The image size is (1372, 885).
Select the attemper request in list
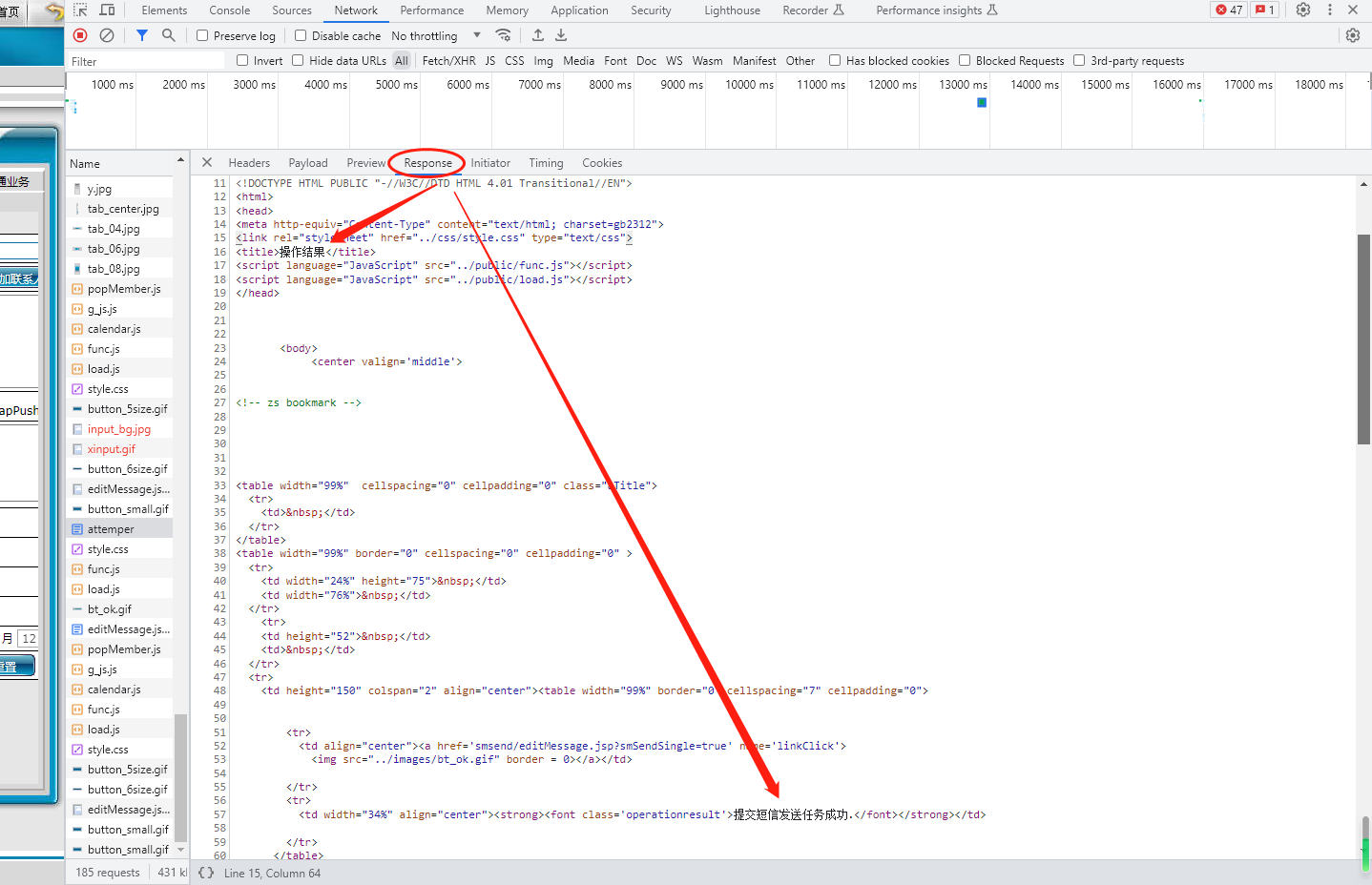[111, 529]
